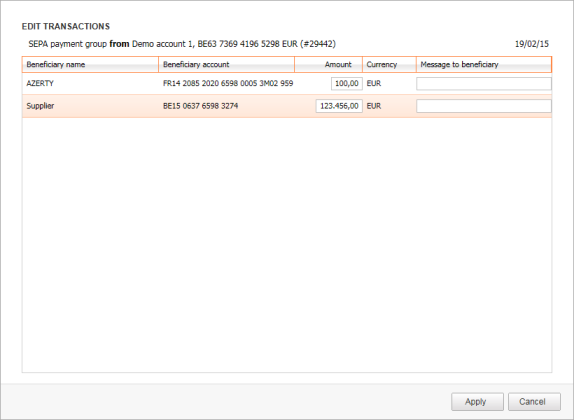Sort by Beneficiary name column header
This screenshot has width=574, height=420.
pos(90,64)
